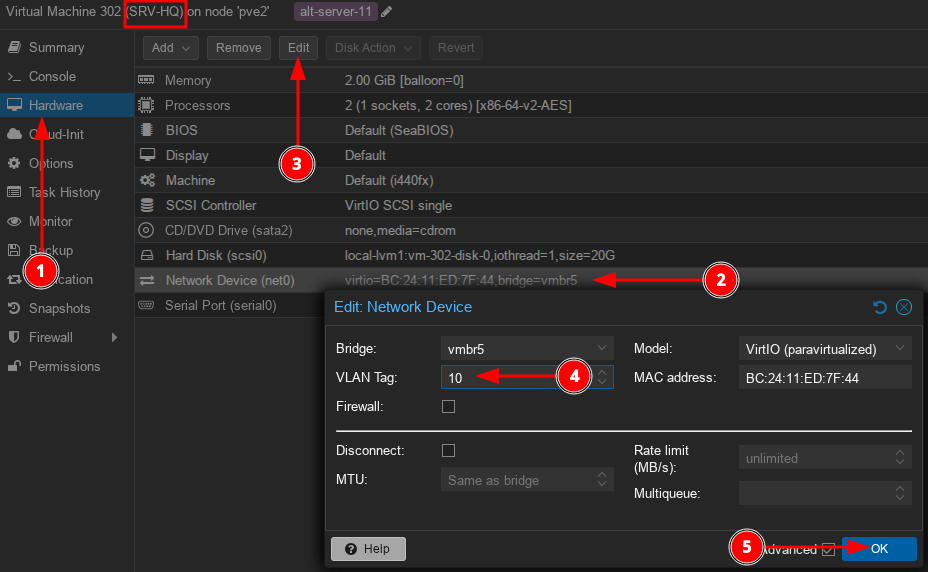Toggle the Disconnect checkbox
Screen dimensions: 928x572
point(448,451)
